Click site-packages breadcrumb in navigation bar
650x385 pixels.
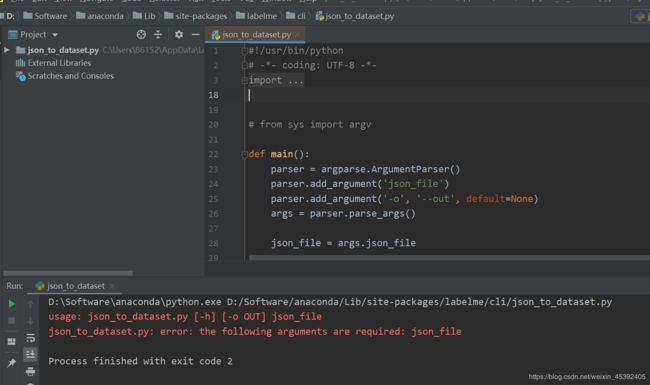[x=201, y=16]
